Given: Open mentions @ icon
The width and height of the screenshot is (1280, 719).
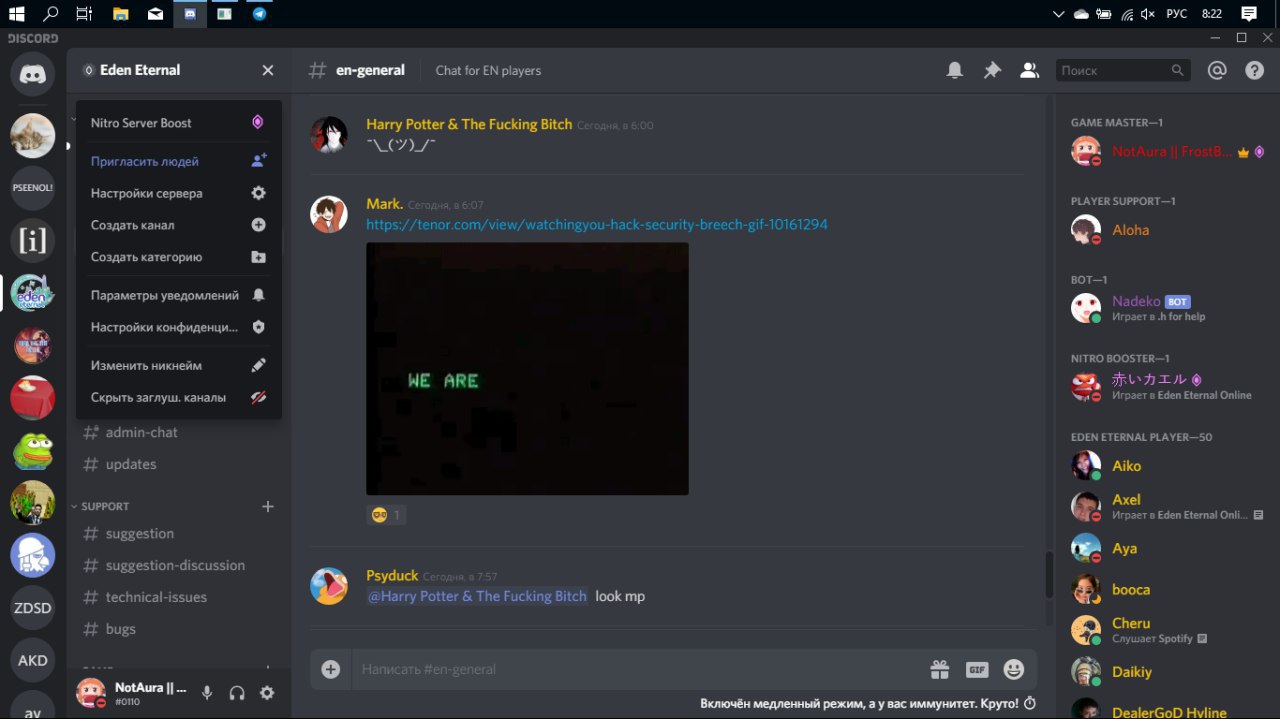Looking at the screenshot, I should pos(1217,70).
